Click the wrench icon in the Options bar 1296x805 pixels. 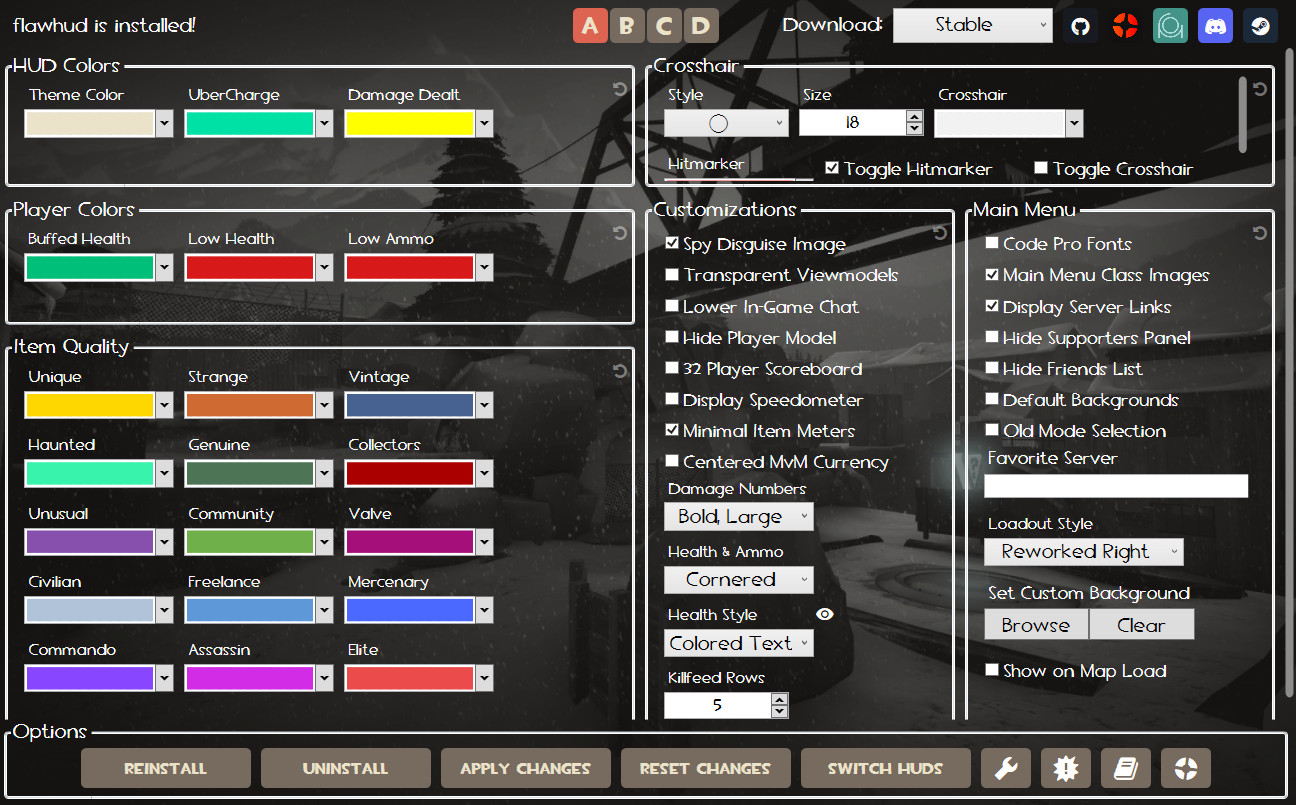[x=1006, y=768]
